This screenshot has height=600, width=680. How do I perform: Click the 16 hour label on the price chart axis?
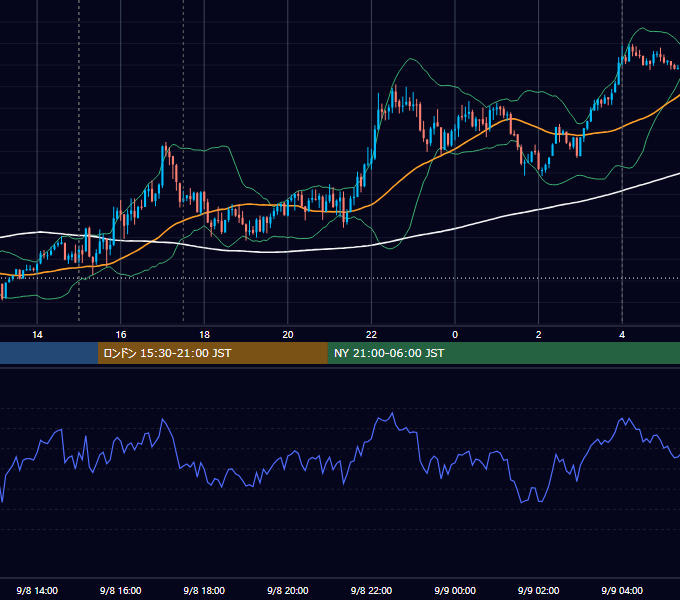tap(121, 335)
